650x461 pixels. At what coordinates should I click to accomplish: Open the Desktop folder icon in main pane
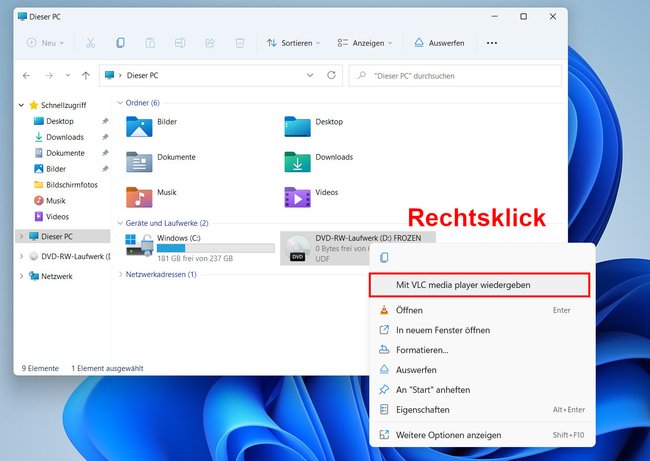coord(297,126)
